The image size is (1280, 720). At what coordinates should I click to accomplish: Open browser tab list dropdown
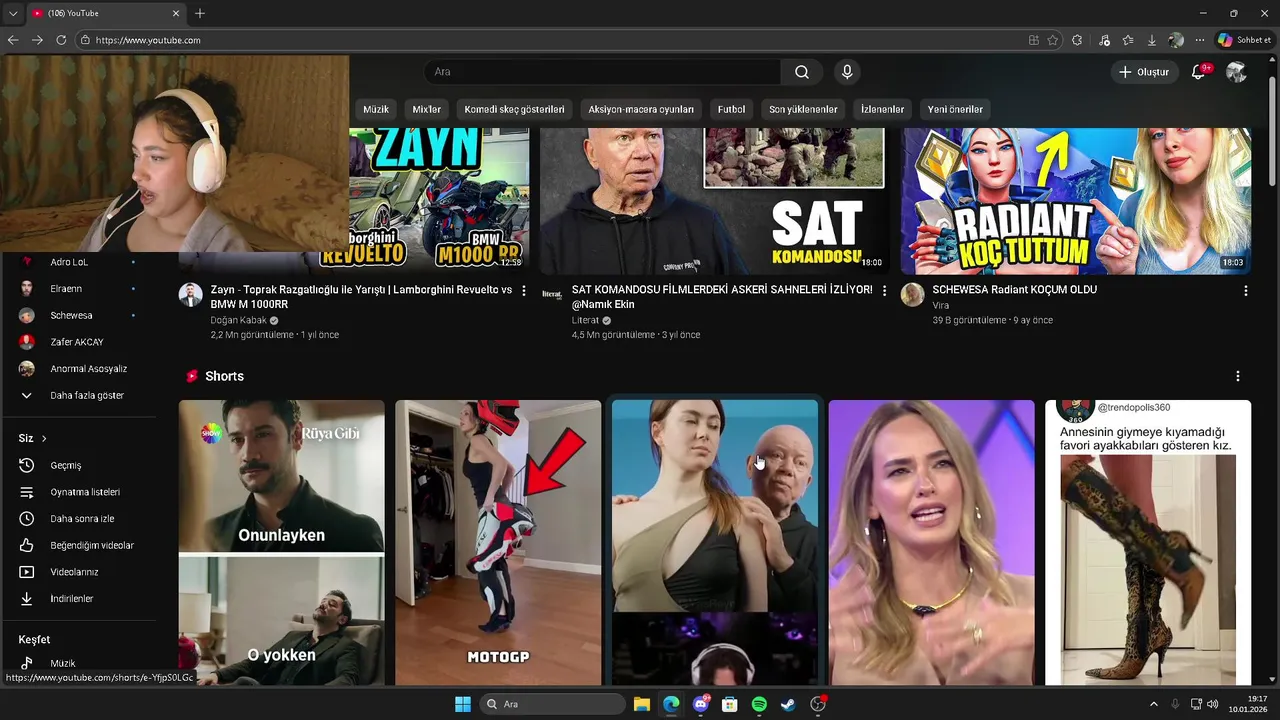pos(13,13)
